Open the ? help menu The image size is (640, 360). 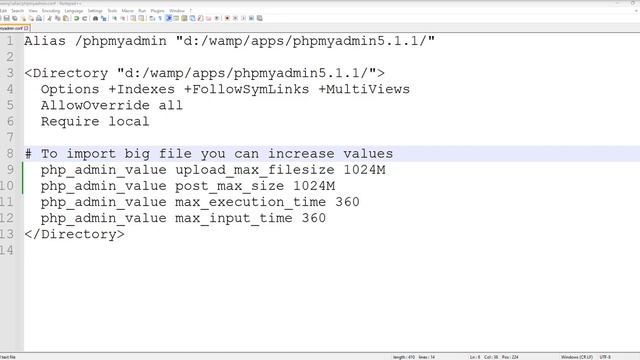point(191,11)
